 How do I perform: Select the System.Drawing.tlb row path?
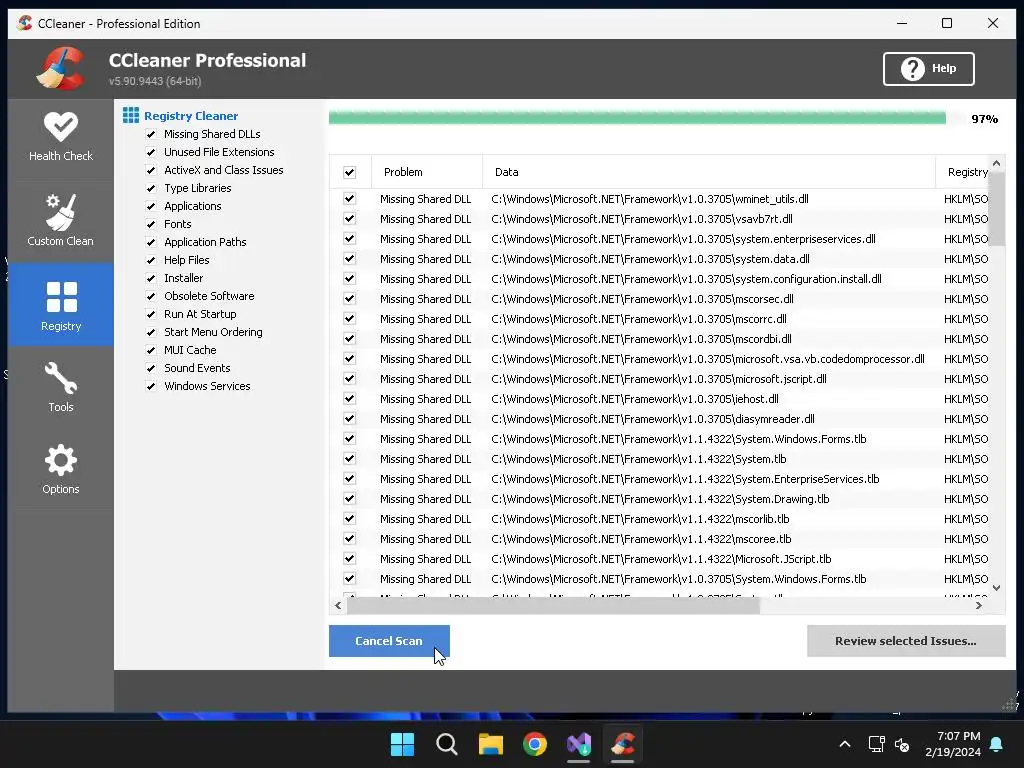(660, 499)
